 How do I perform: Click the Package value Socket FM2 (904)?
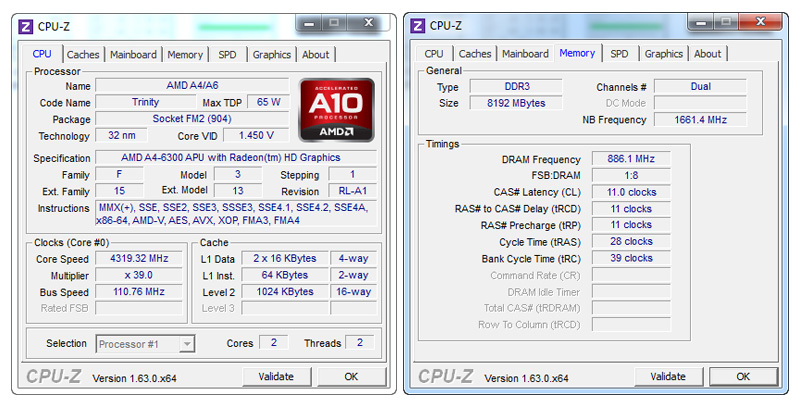[x=192, y=118]
